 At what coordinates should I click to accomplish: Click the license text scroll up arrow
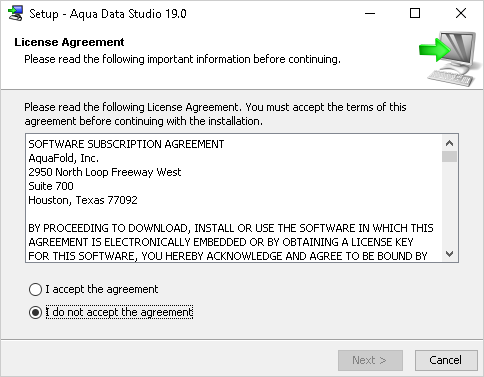[x=449, y=143]
